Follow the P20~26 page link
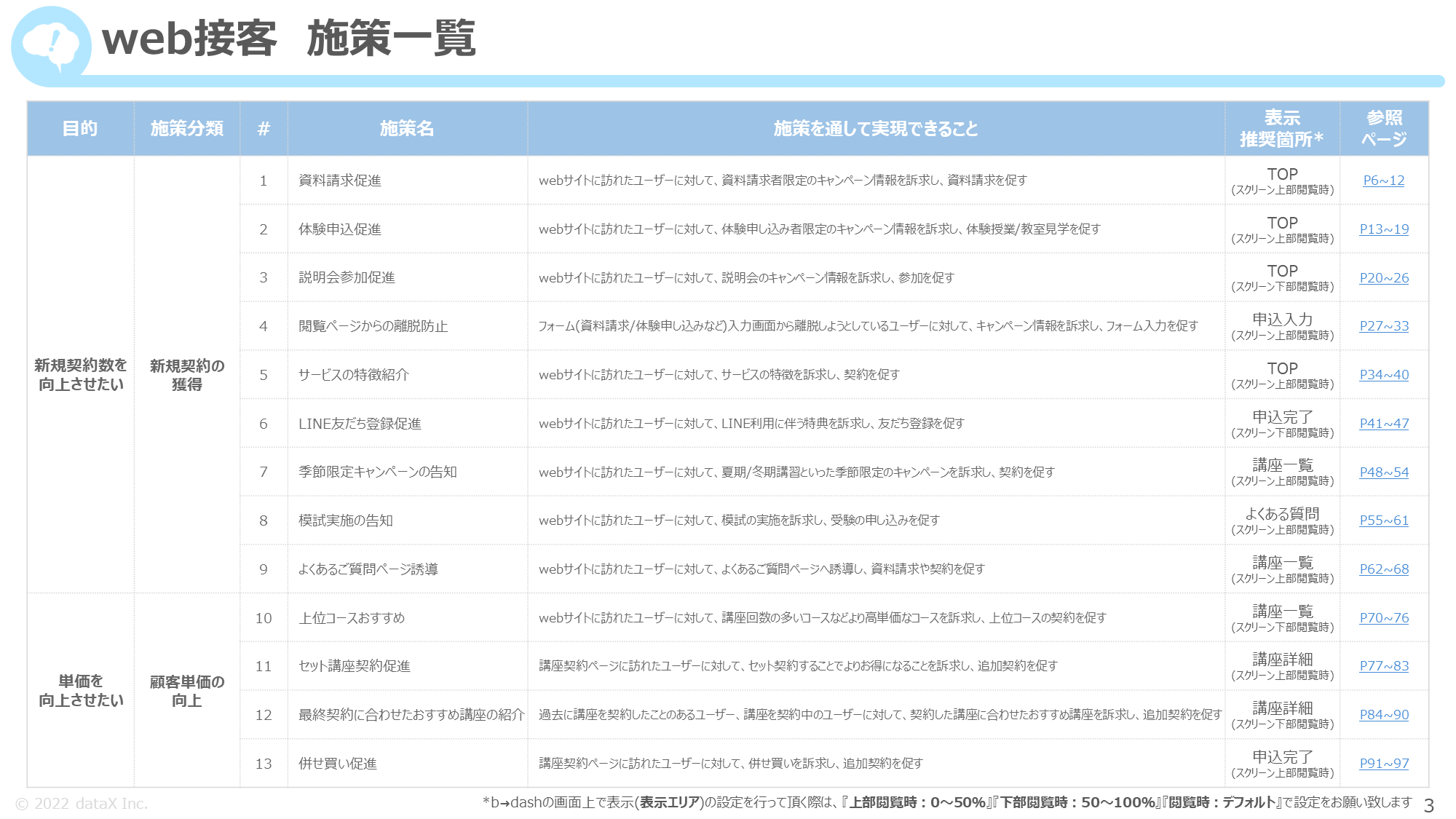The width and height of the screenshot is (1456, 819). click(1384, 278)
